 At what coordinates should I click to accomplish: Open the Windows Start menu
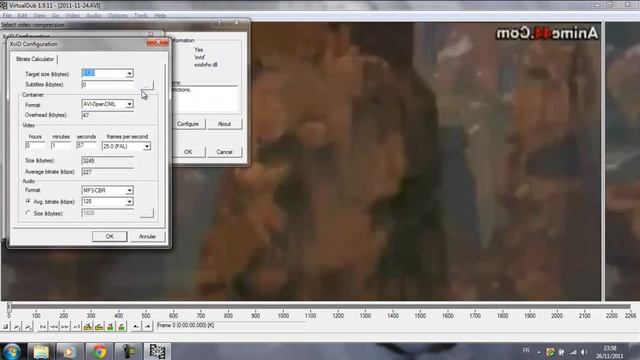(12, 351)
